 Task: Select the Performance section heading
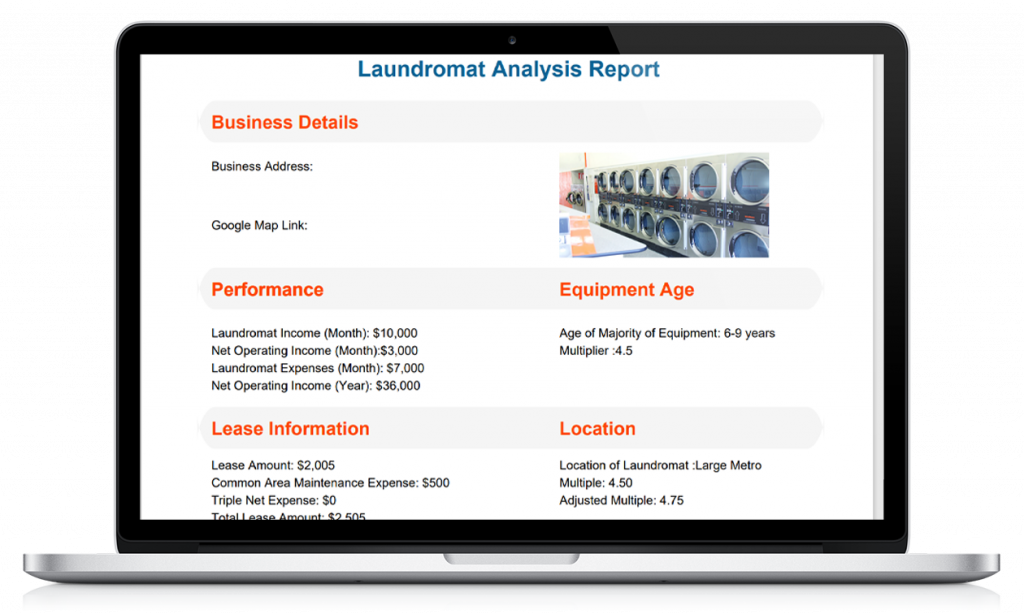point(267,290)
